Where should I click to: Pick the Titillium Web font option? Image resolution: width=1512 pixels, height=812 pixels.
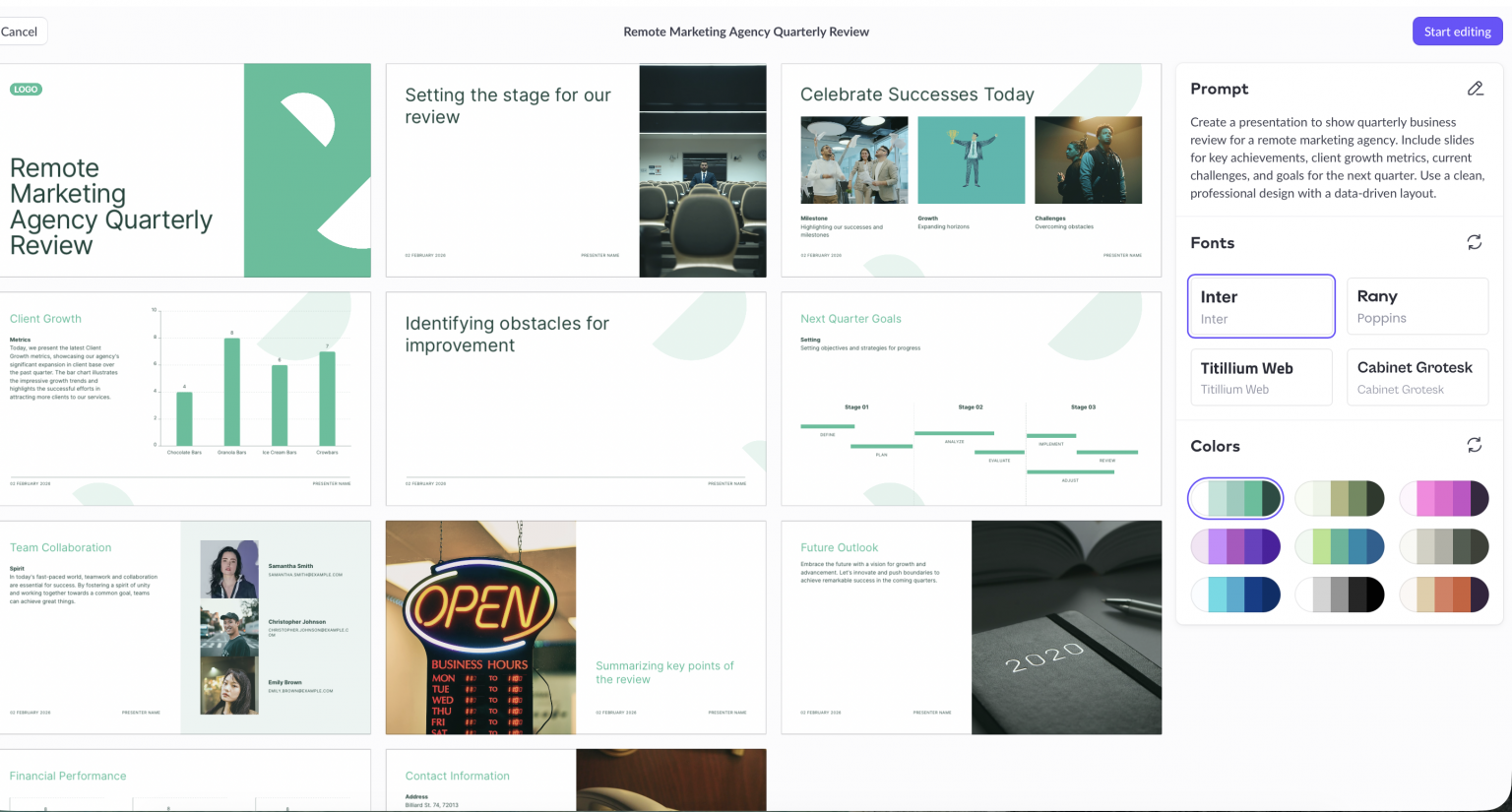[1261, 377]
